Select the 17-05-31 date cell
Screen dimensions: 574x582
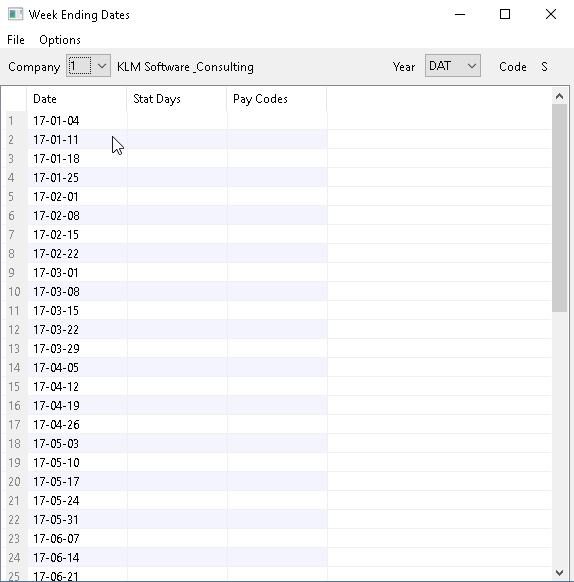point(77,519)
